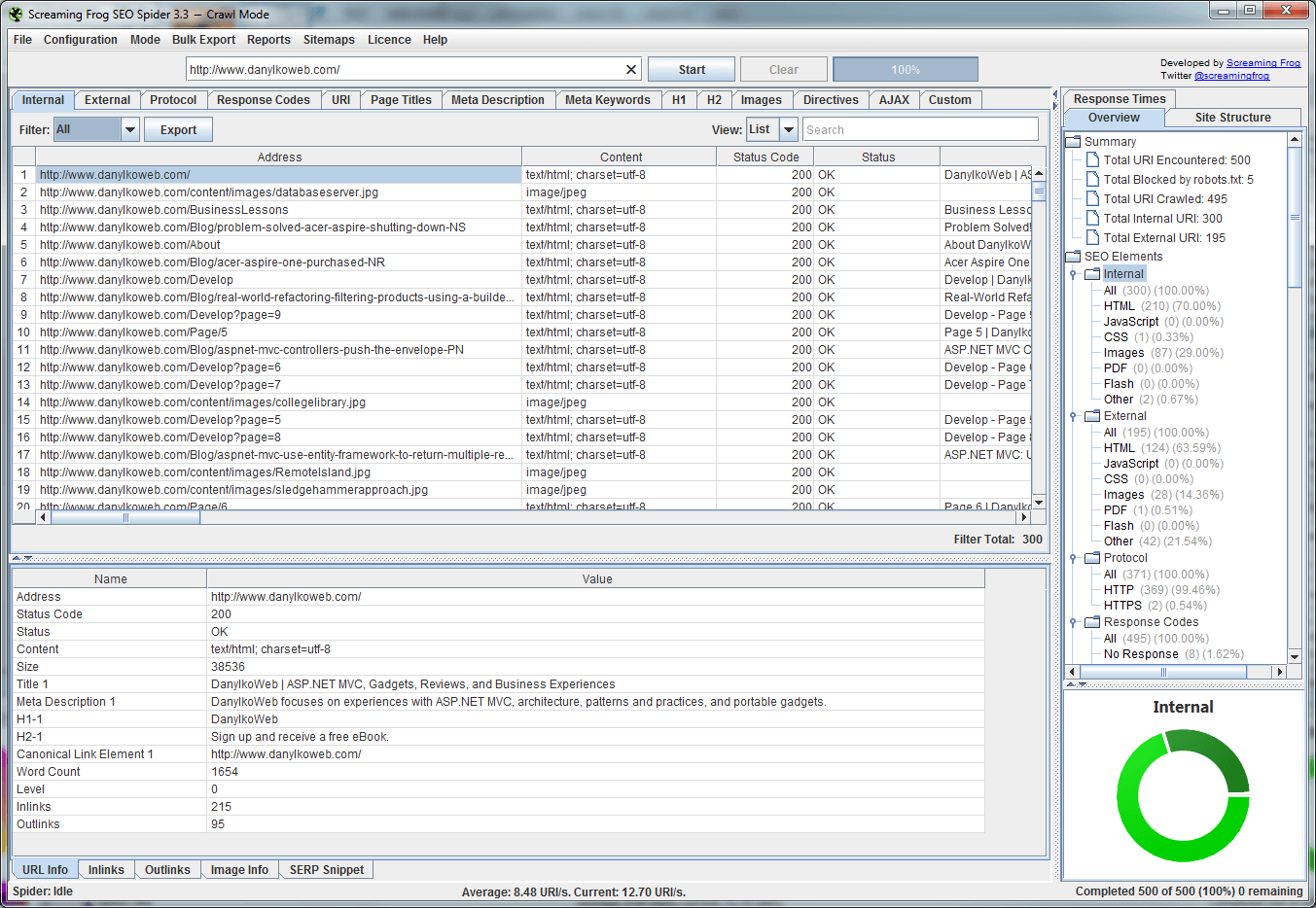Click the clear URL X icon
This screenshot has height=908, width=1316.
(x=631, y=70)
